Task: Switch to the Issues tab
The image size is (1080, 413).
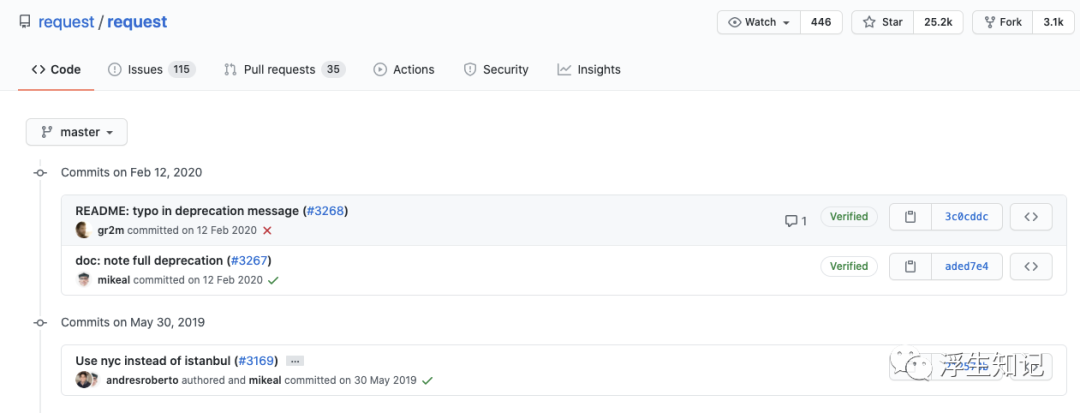Action: (x=151, y=69)
